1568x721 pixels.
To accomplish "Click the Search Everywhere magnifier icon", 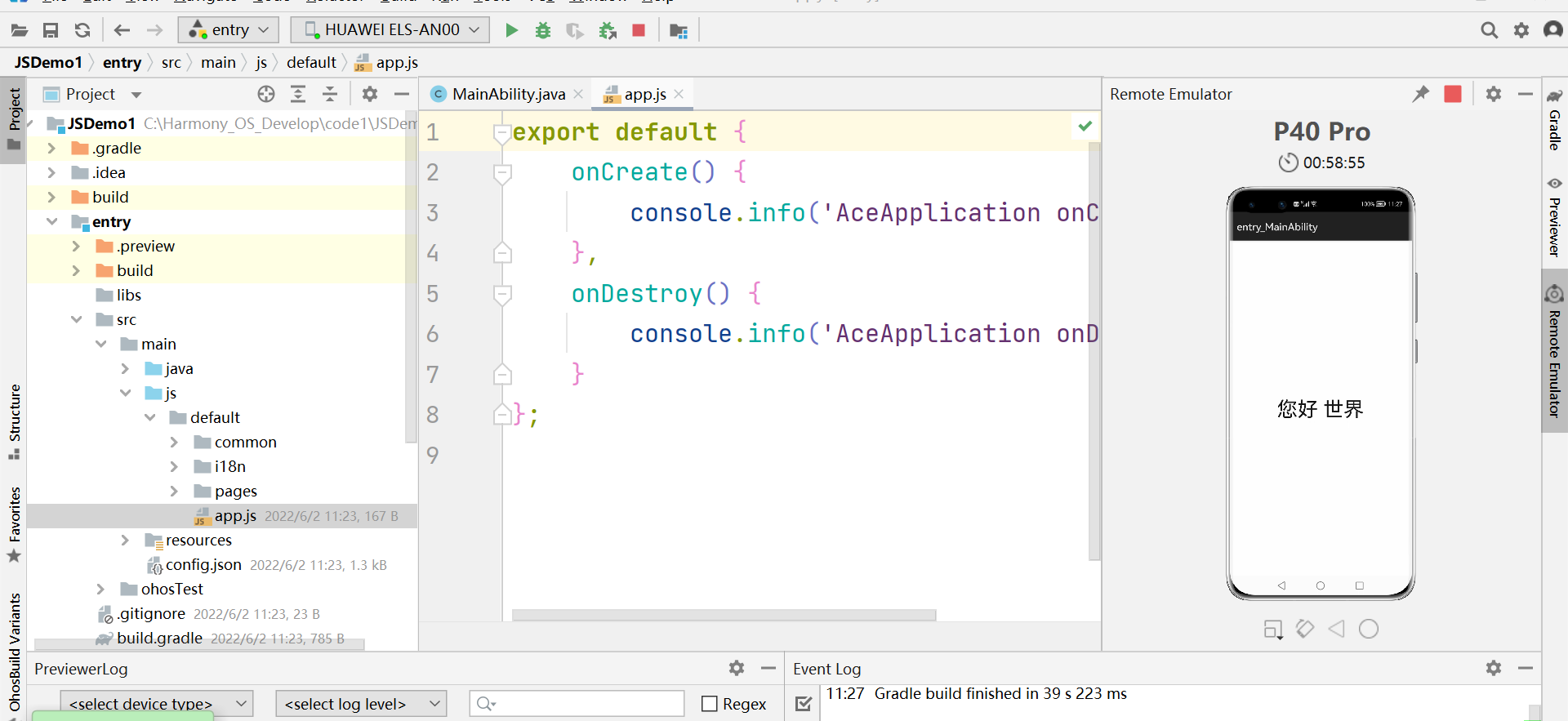I will click(1490, 30).
